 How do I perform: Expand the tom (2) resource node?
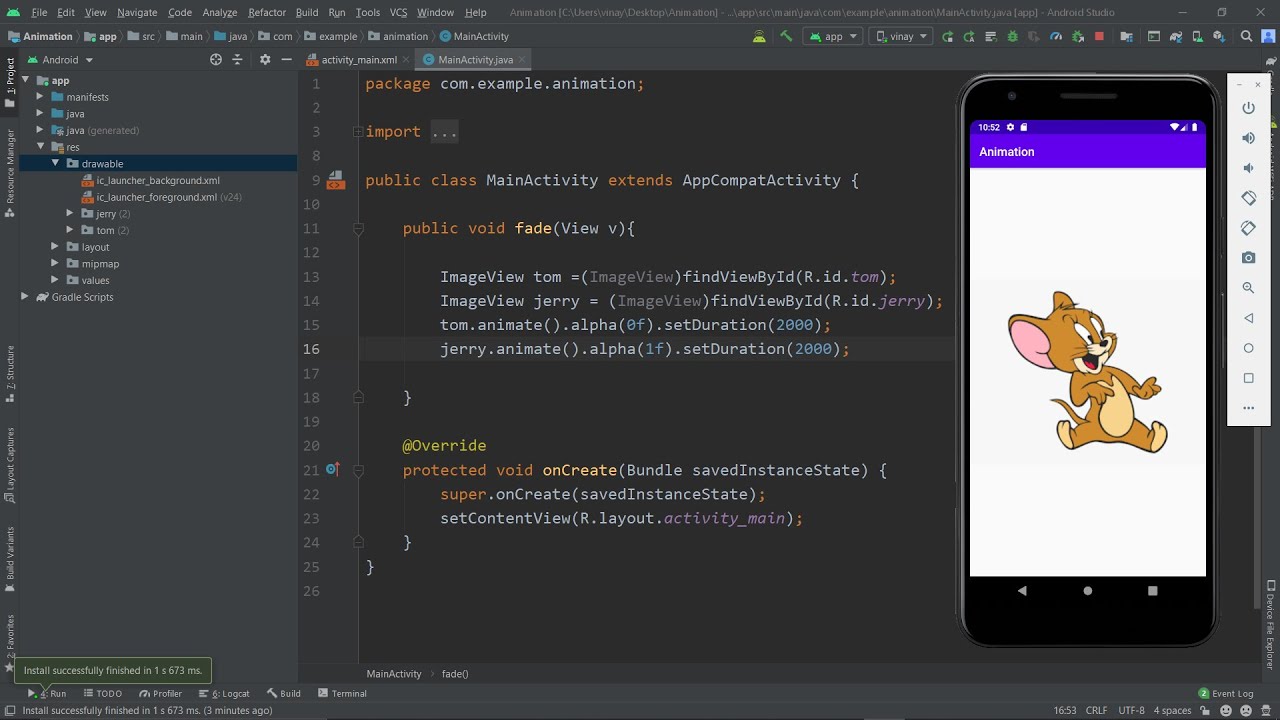click(x=71, y=230)
